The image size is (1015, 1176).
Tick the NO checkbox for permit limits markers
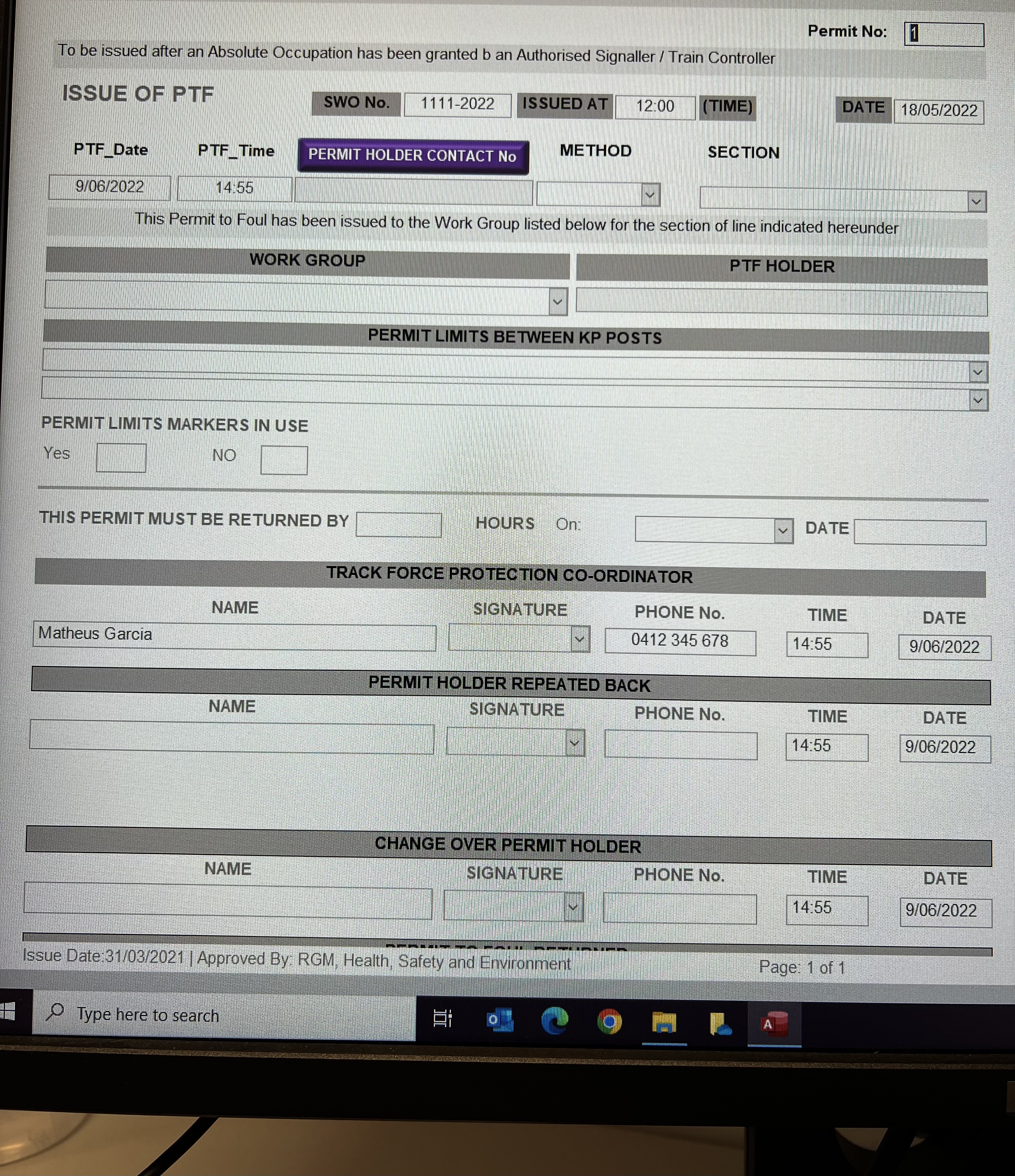(x=284, y=460)
